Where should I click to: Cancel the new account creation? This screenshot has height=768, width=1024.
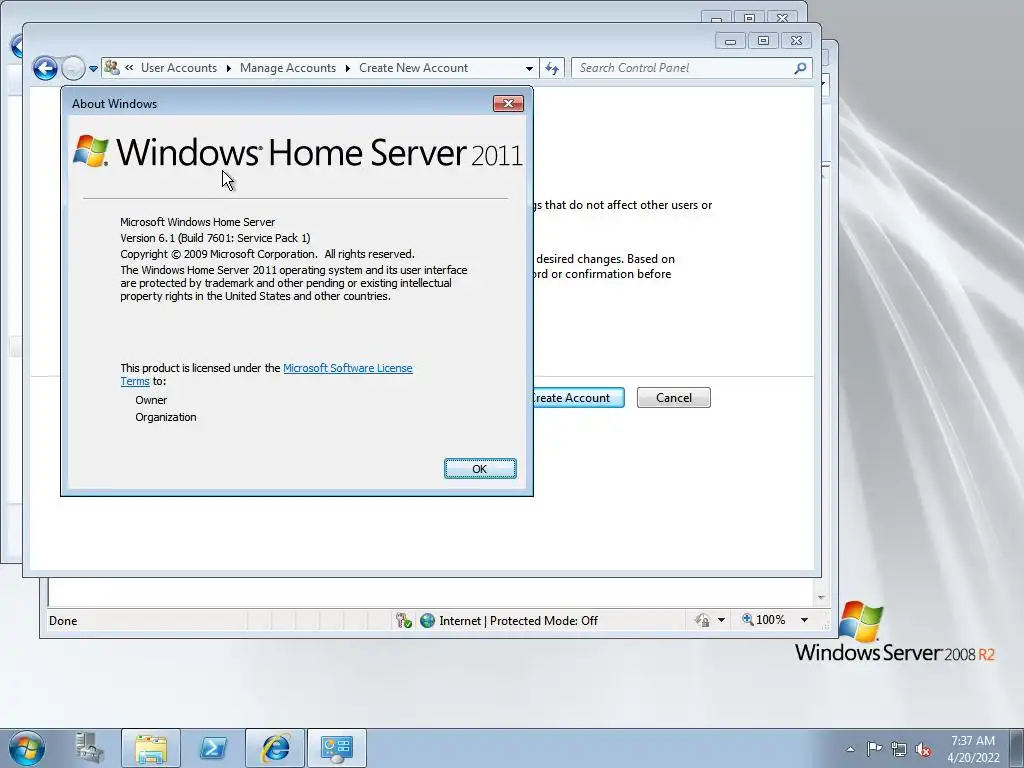tap(673, 398)
